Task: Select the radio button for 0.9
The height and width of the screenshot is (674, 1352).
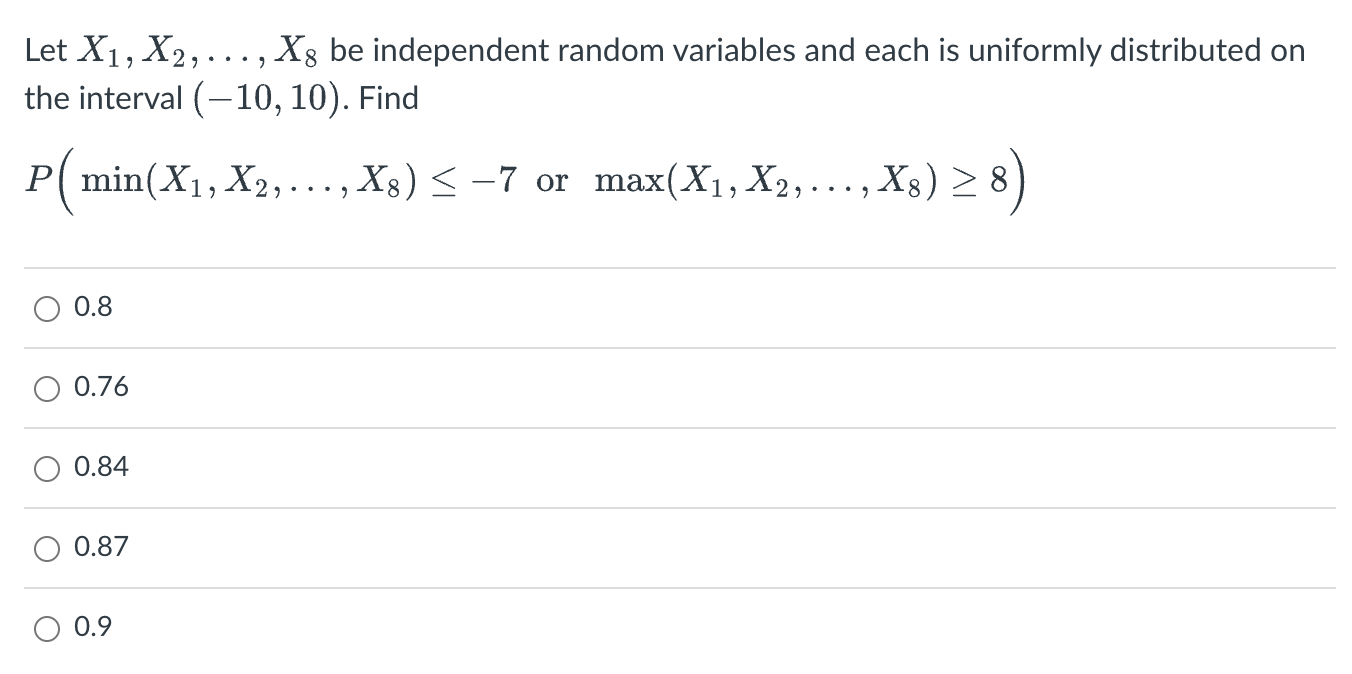Action: tap(46, 627)
